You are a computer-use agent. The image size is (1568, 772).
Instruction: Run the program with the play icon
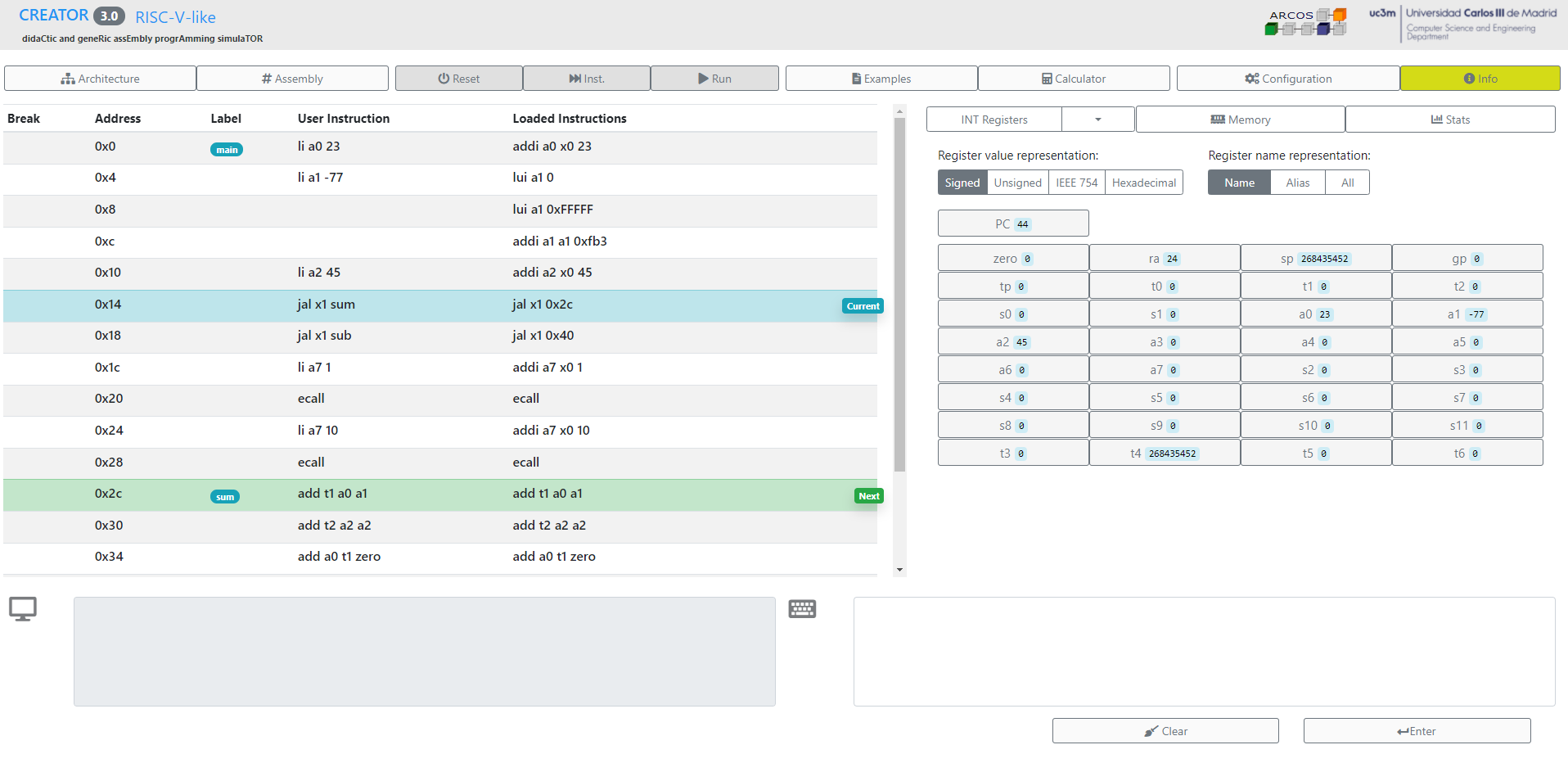[x=714, y=78]
